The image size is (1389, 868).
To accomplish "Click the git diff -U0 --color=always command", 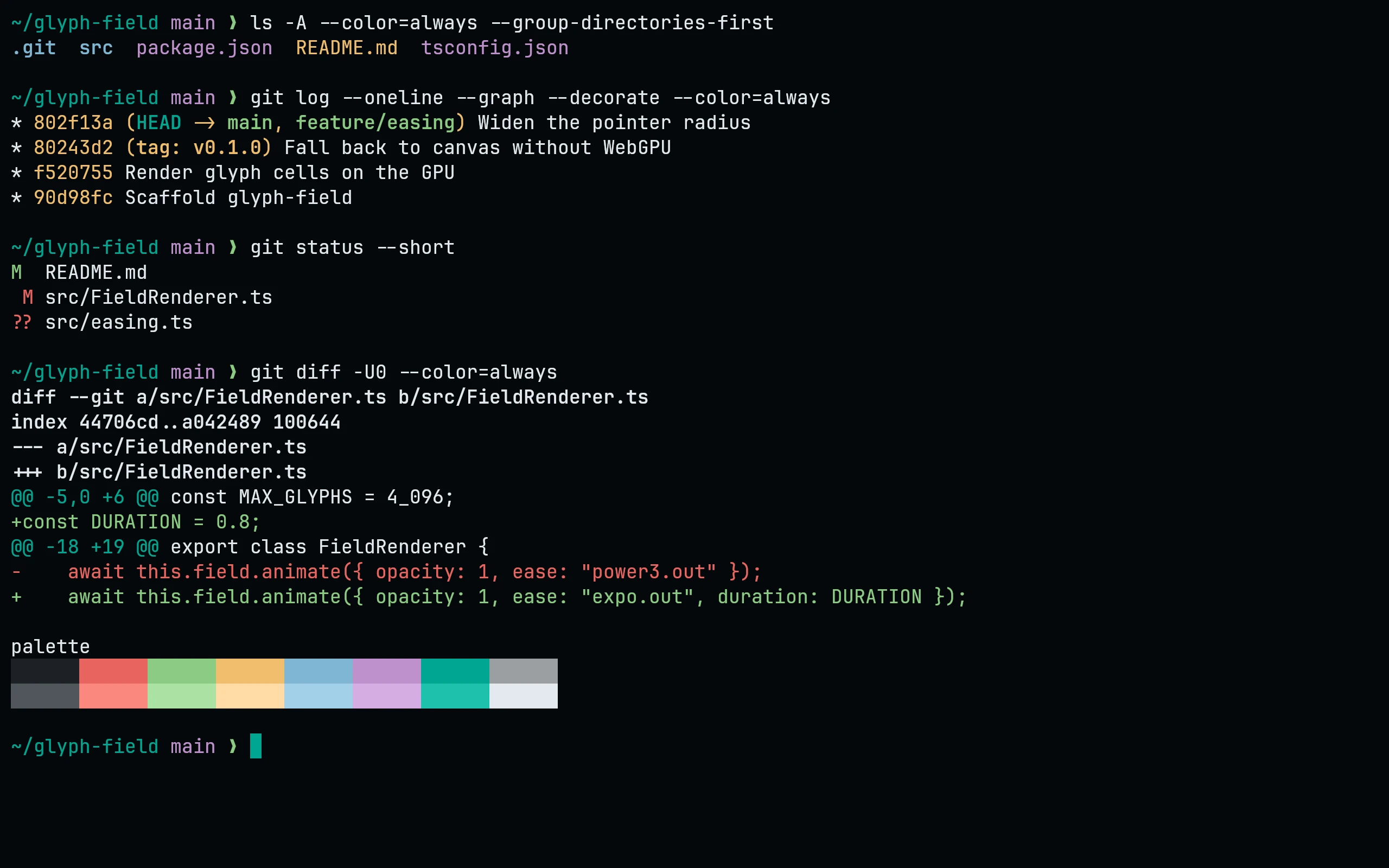I will [404, 372].
